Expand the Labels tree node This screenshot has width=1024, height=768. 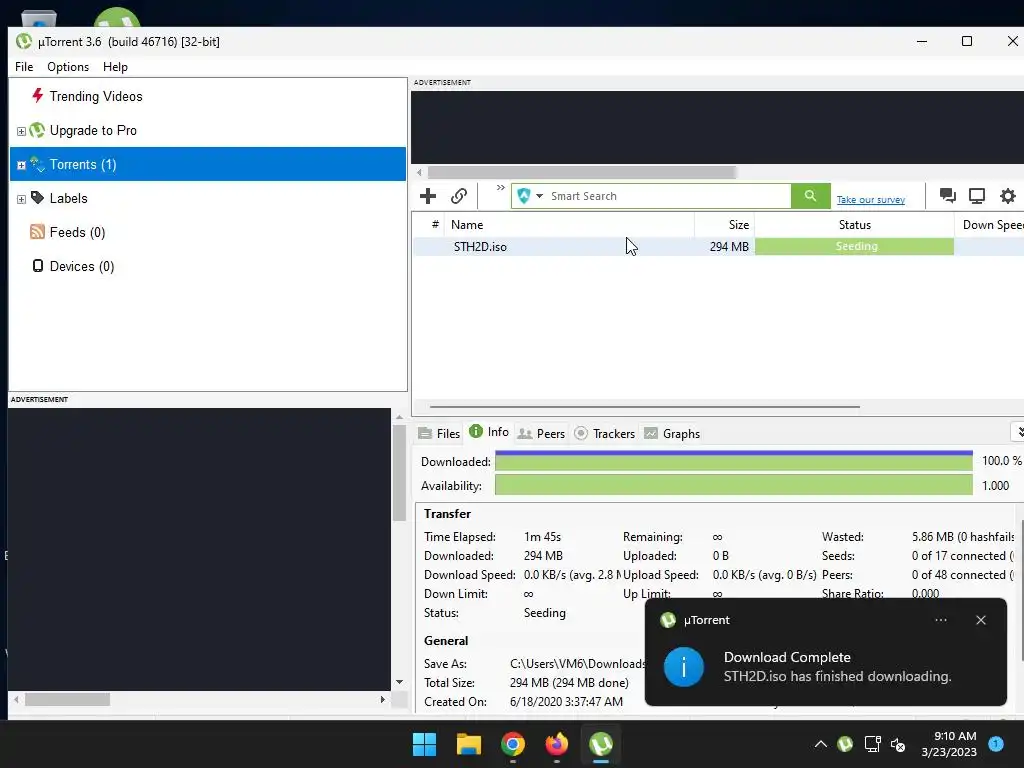pyautogui.click(x=21, y=199)
